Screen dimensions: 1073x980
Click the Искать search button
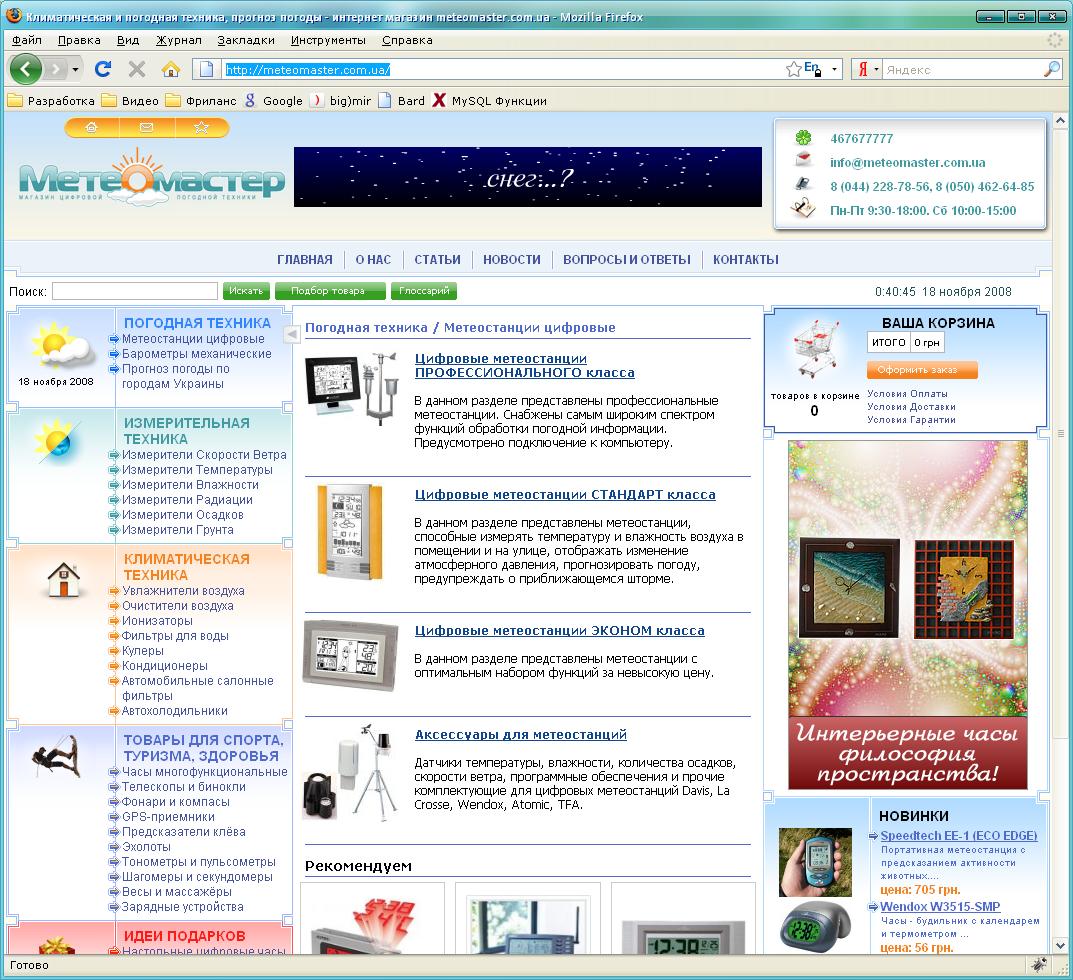[x=246, y=291]
